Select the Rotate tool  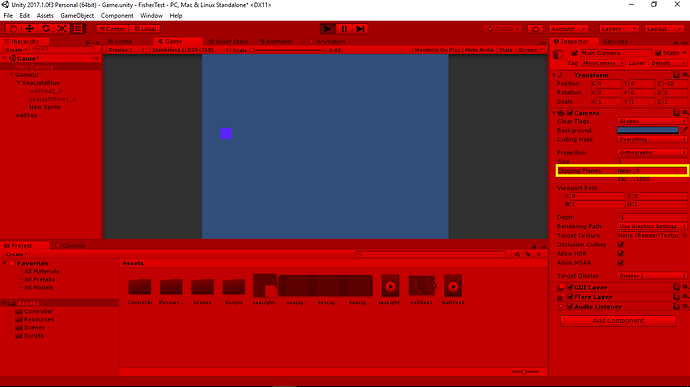click(46, 29)
